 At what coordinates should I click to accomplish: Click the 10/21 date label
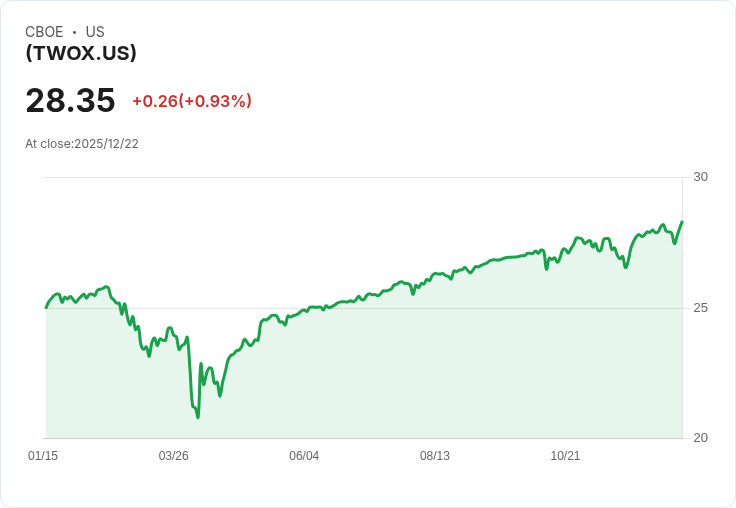[x=565, y=456]
